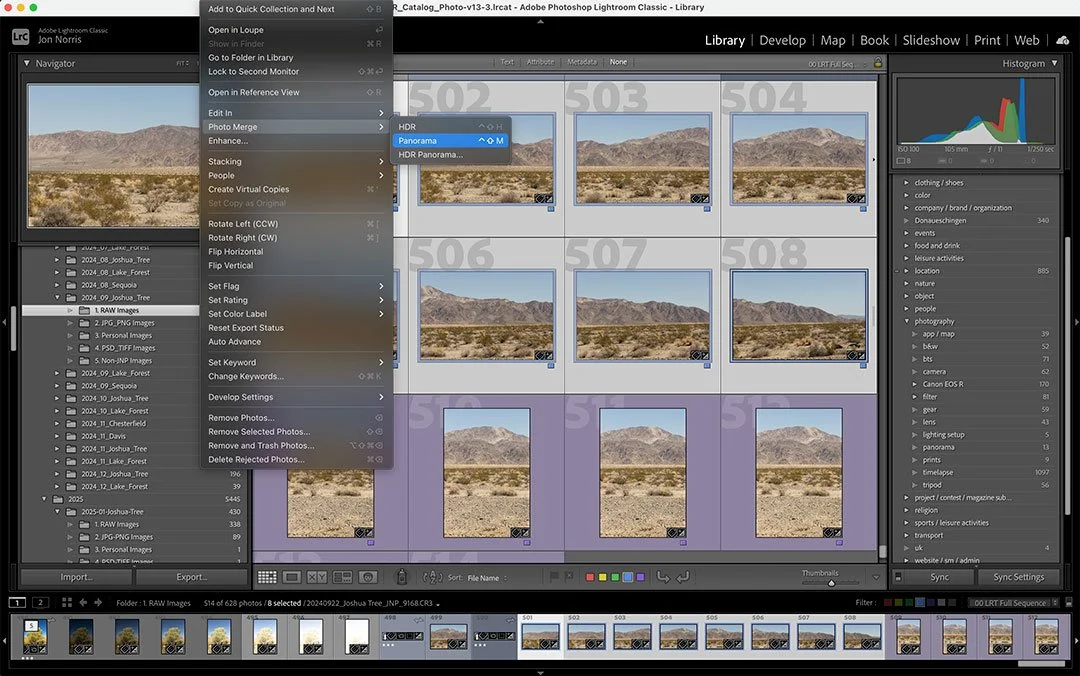
Task: Collapse the Histogram panel
Action: click(x=1054, y=63)
